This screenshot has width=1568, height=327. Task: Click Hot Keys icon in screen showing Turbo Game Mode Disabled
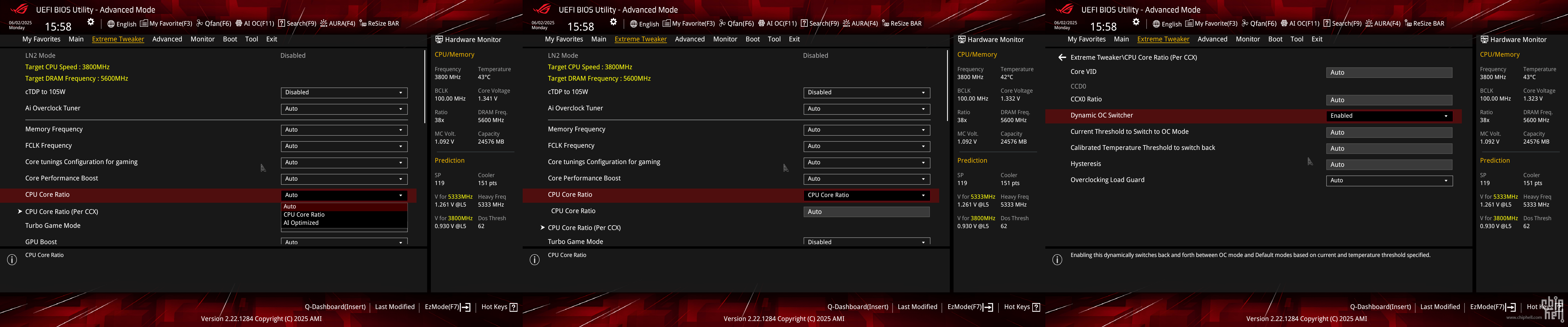(1036, 307)
